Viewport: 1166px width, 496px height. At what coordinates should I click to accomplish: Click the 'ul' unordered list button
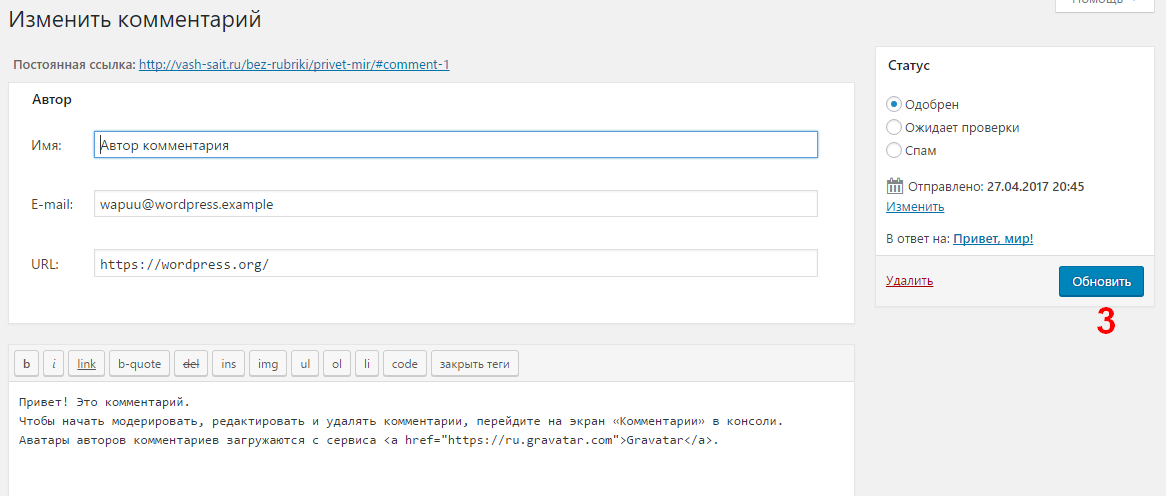click(x=305, y=364)
